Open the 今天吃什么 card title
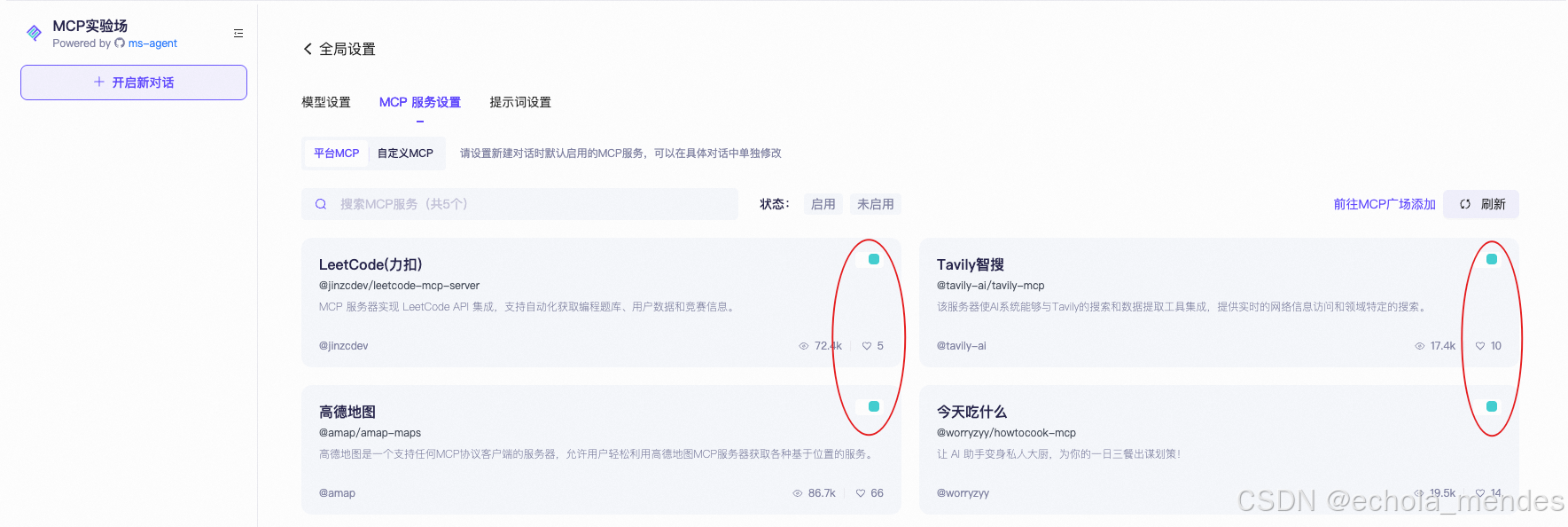 click(971, 412)
